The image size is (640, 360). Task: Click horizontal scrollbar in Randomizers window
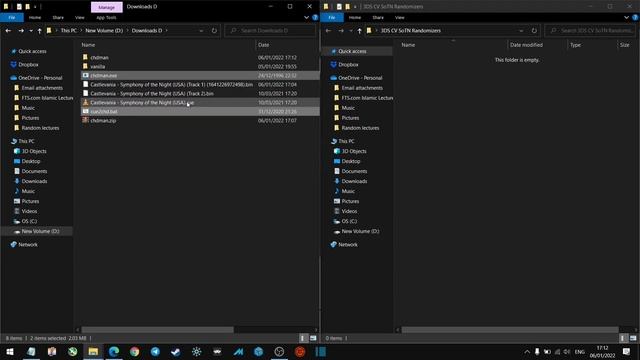pos(510,329)
